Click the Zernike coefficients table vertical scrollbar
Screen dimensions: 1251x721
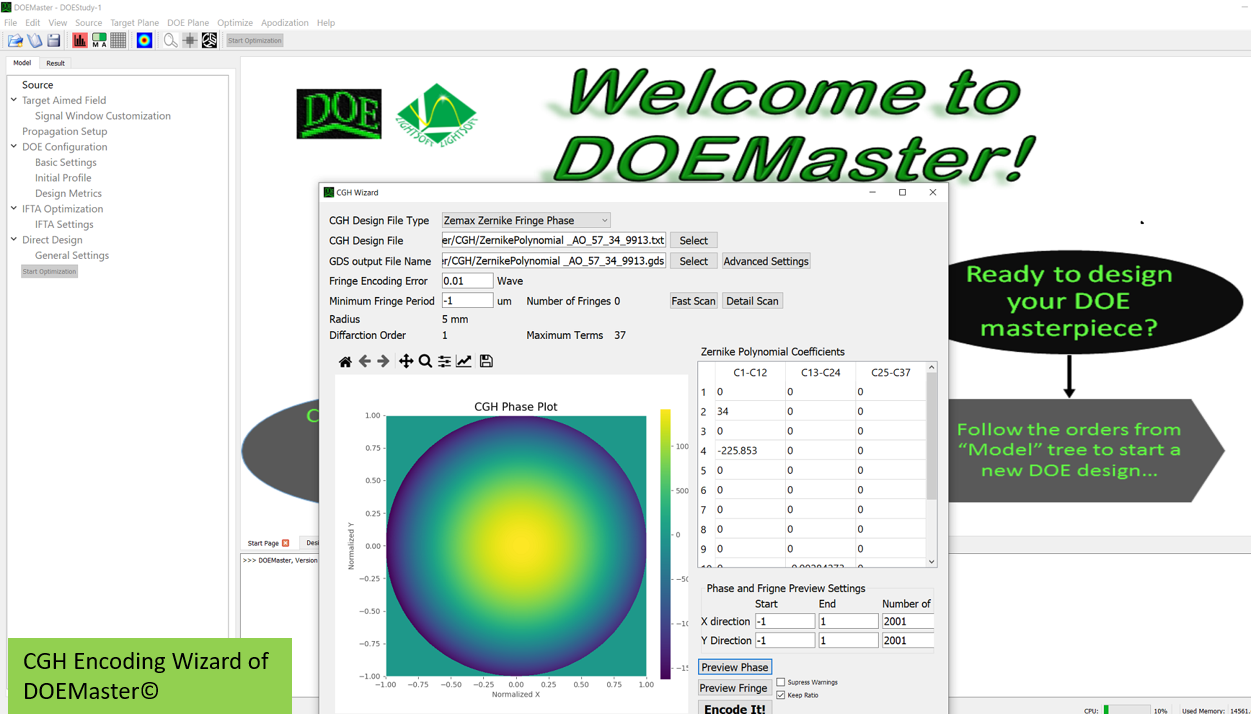tap(931, 440)
